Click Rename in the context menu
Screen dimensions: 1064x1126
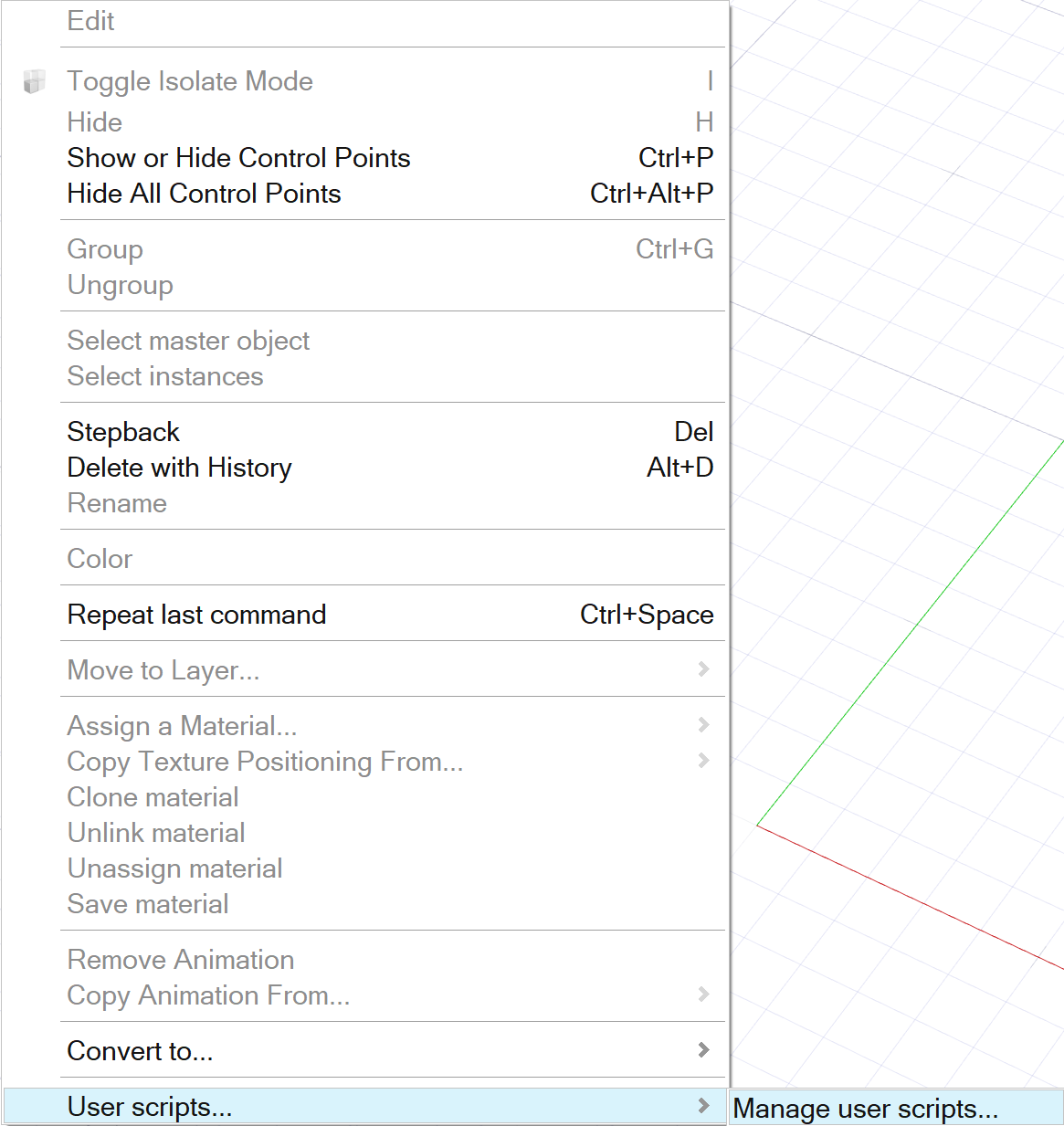(117, 503)
